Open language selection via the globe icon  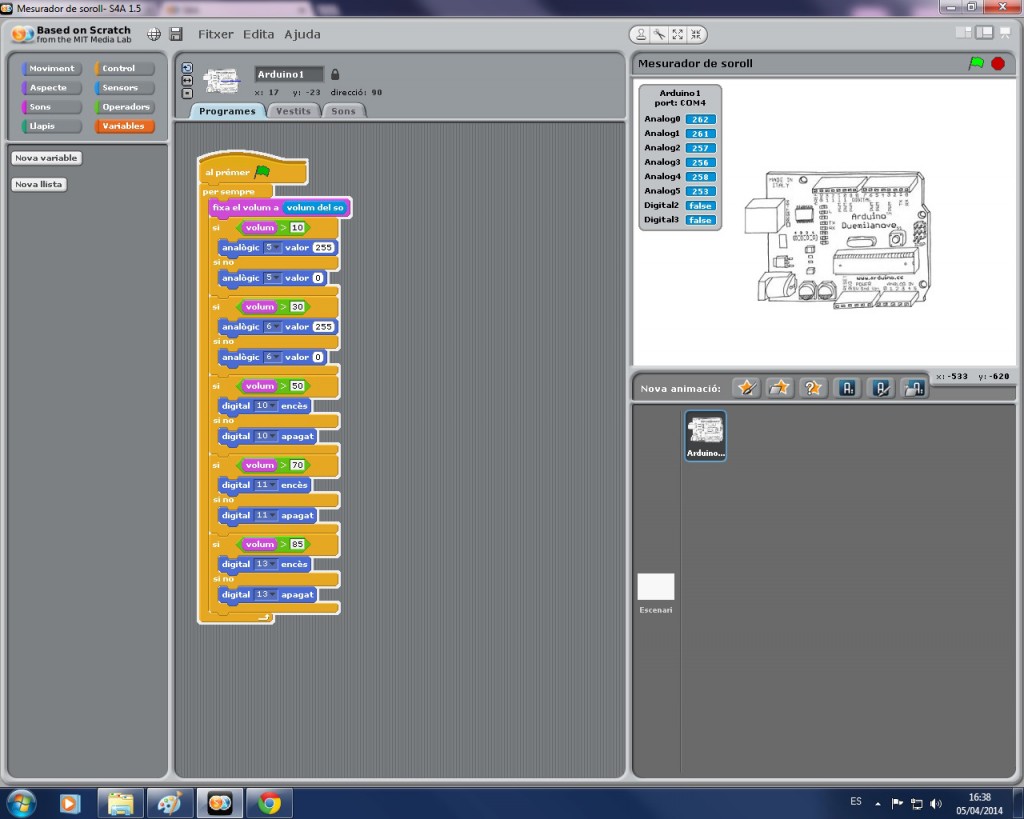(153, 33)
